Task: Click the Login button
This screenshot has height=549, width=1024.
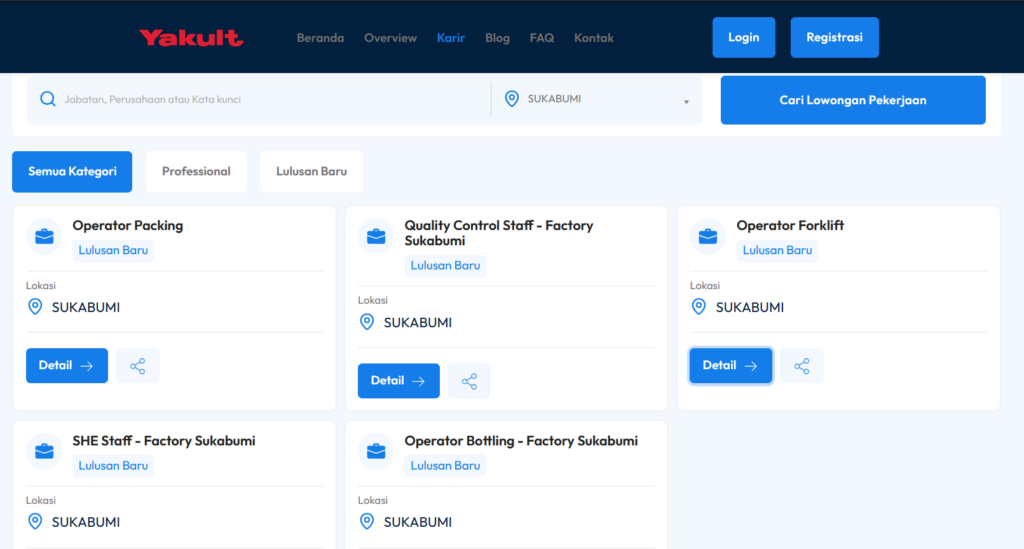Action: (x=744, y=37)
